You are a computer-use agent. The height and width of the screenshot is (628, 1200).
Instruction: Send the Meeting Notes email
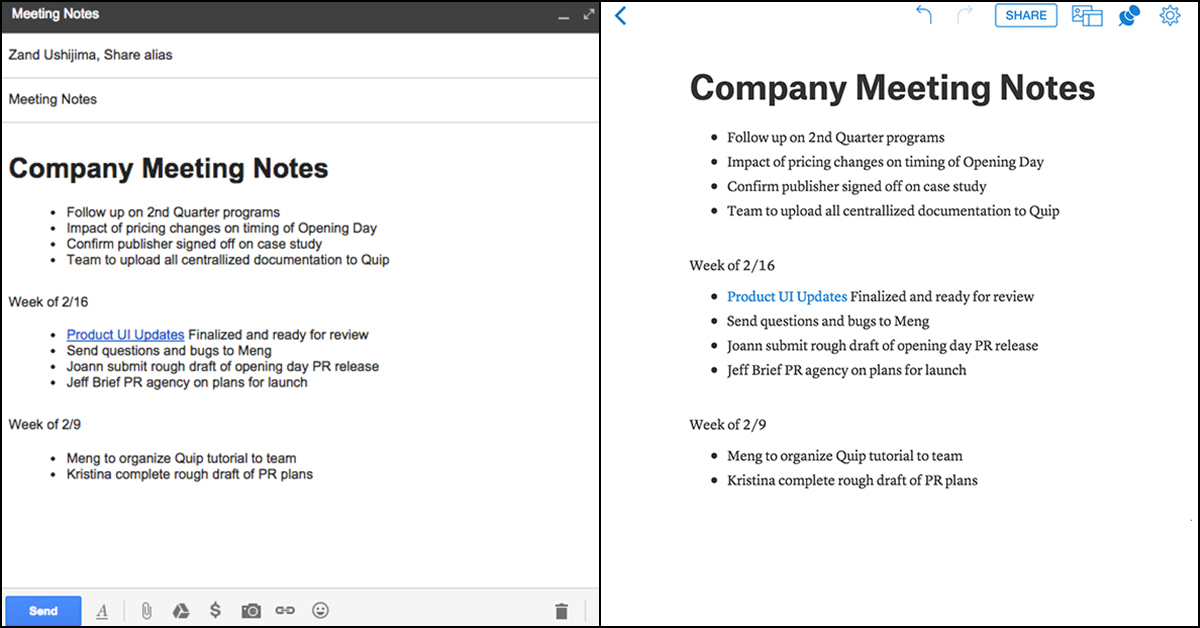click(43, 611)
